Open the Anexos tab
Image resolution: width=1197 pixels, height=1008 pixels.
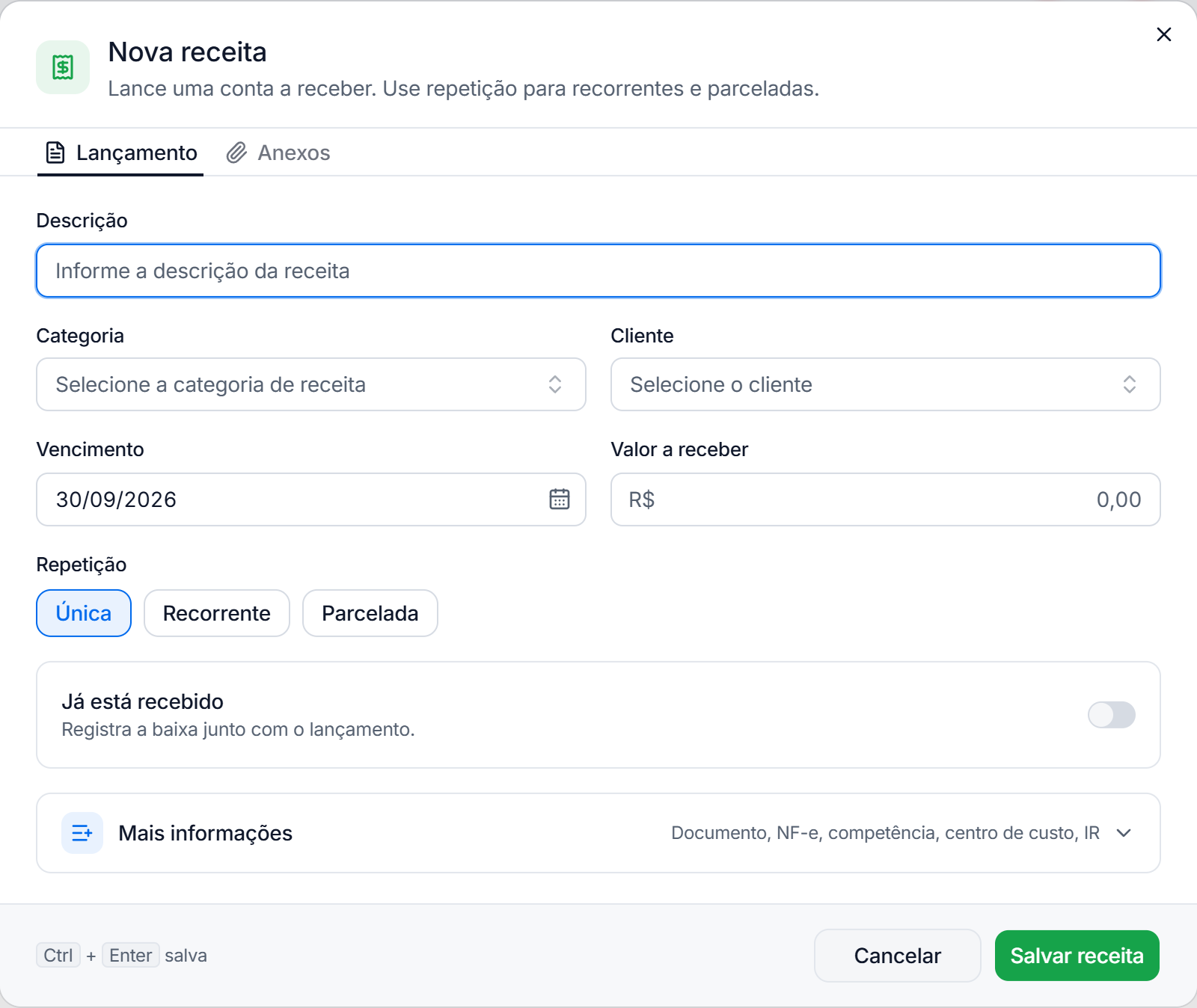coord(278,153)
